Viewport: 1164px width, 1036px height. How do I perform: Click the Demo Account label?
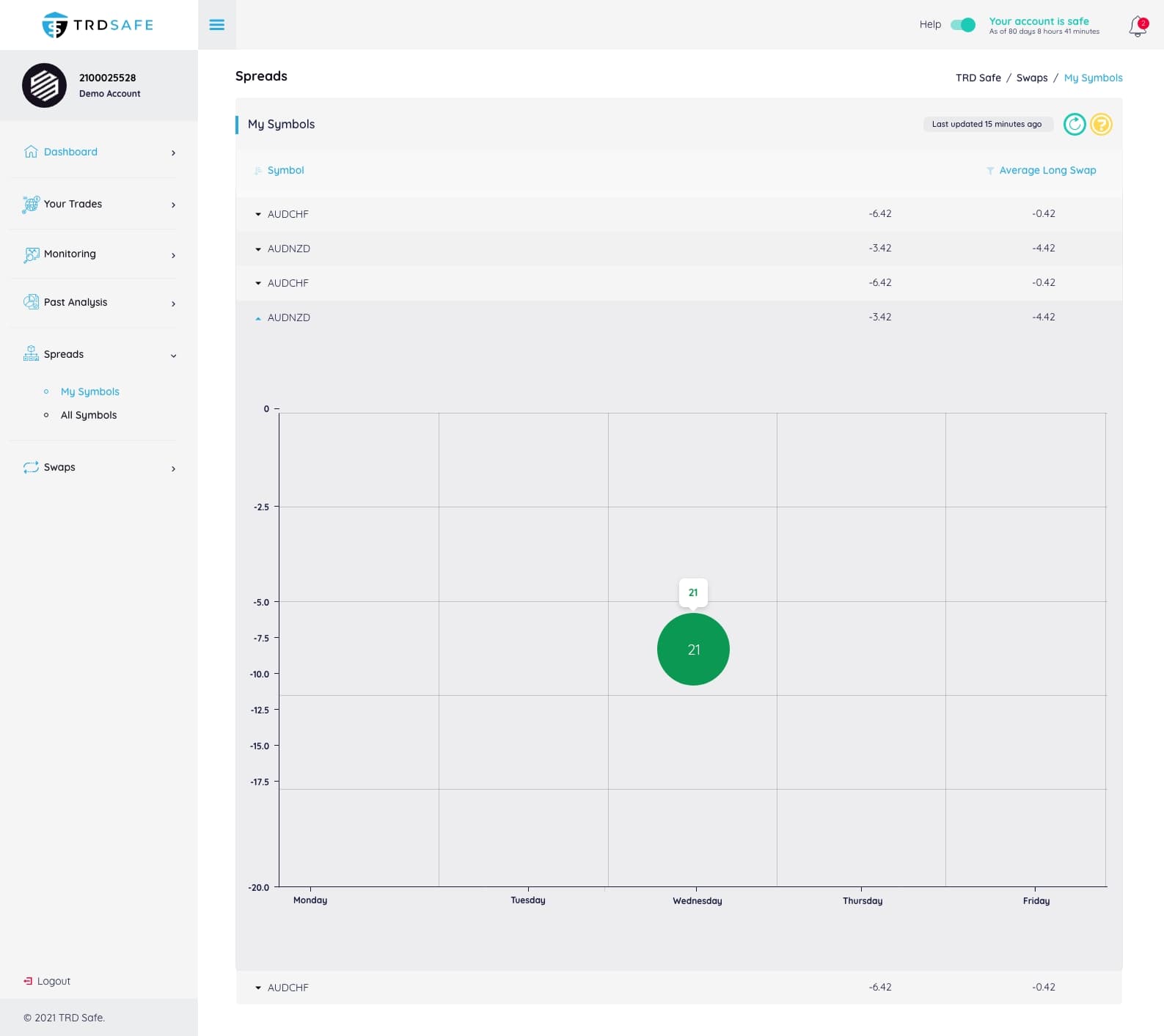110,94
